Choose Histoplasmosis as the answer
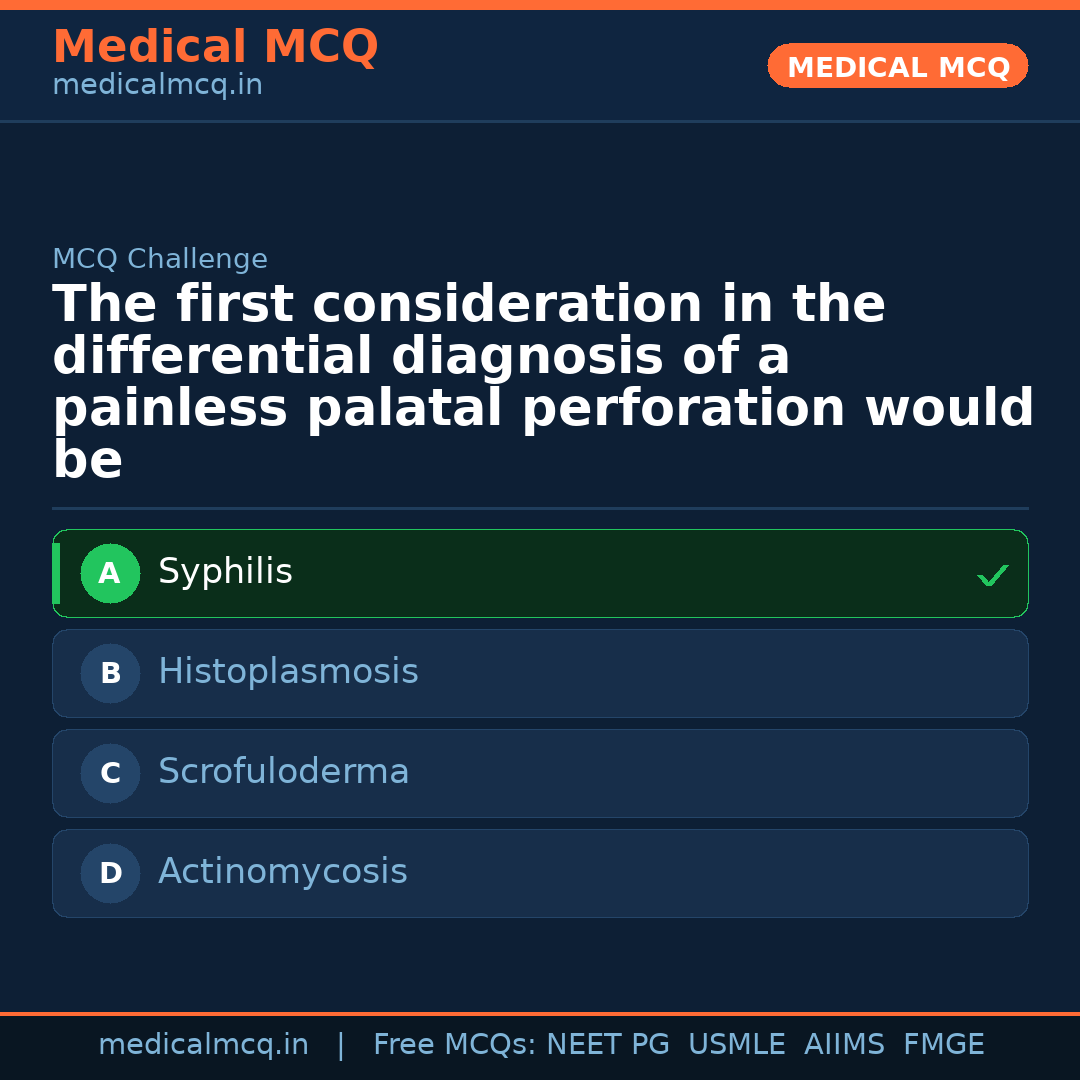1080x1080 pixels. coord(288,672)
